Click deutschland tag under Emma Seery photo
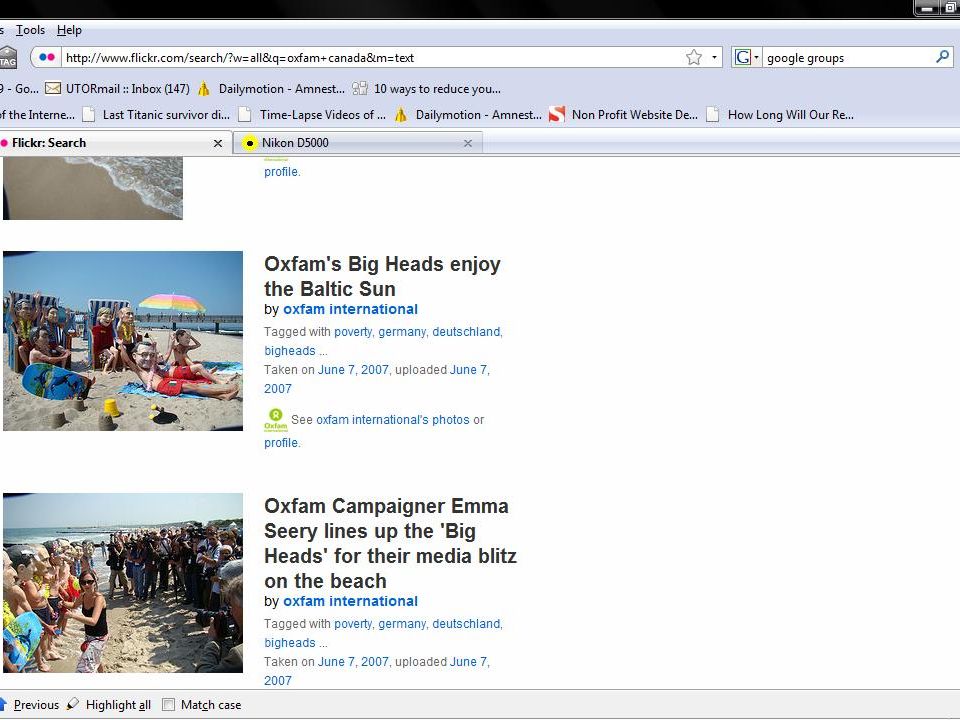The width and height of the screenshot is (960, 720). click(466, 624)
